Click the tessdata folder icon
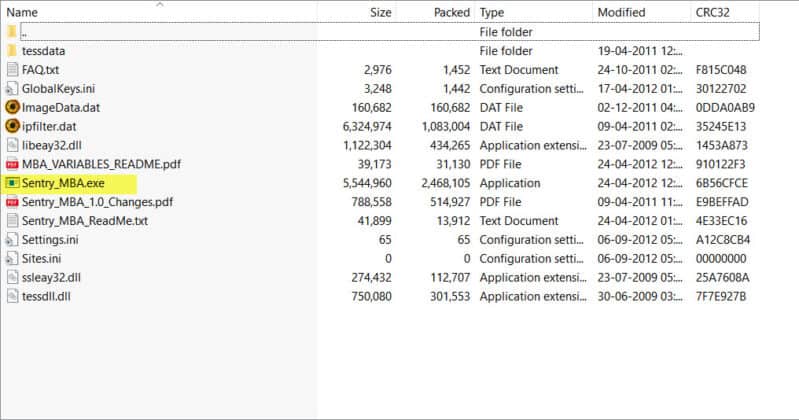 tap(12, 51)
